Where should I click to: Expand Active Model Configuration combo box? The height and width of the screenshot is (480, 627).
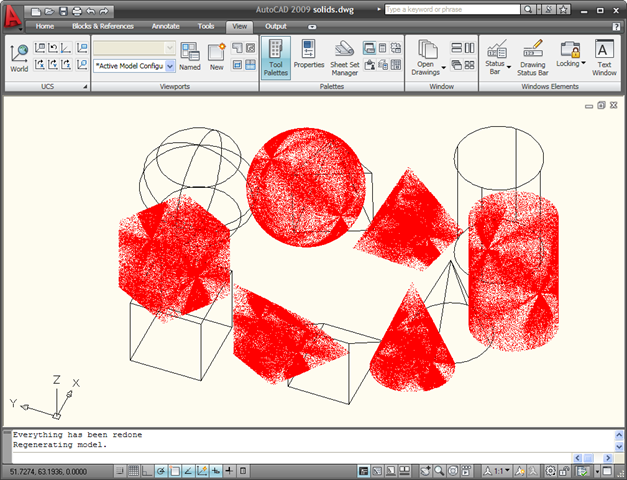(x=169, y=65)
